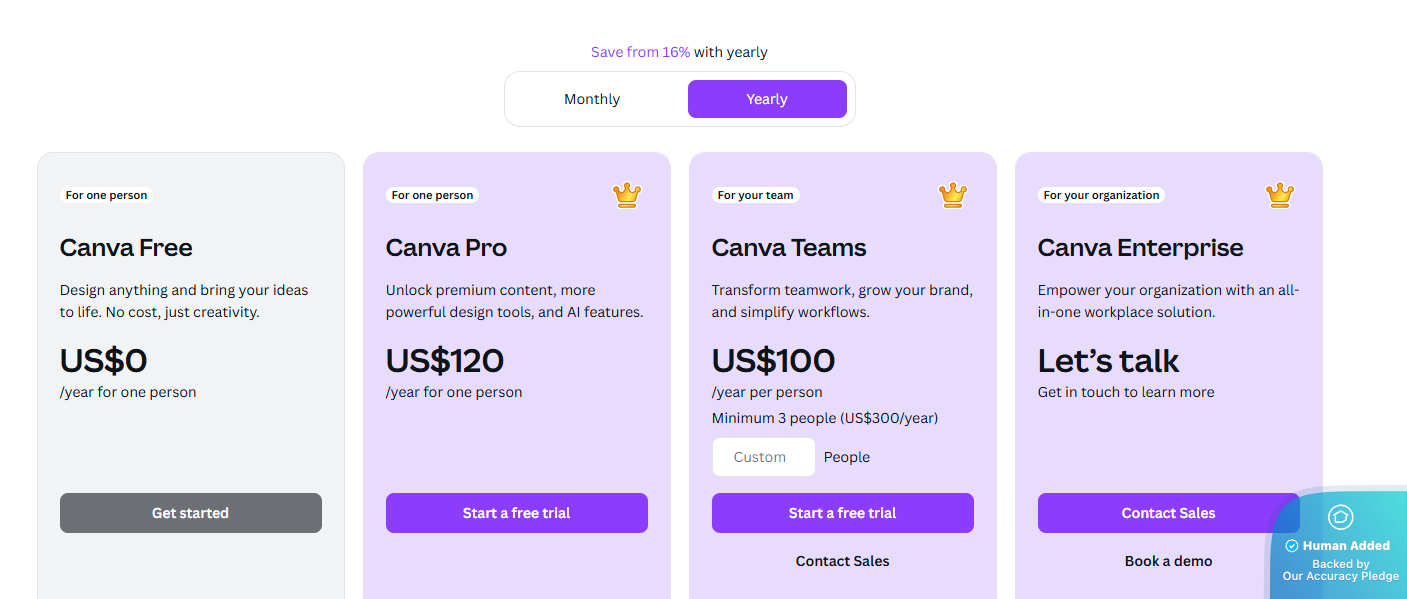Screen dimensions: 1407x599
Task: Expand the team size chooser on Canva Teams
Action: 763,456
